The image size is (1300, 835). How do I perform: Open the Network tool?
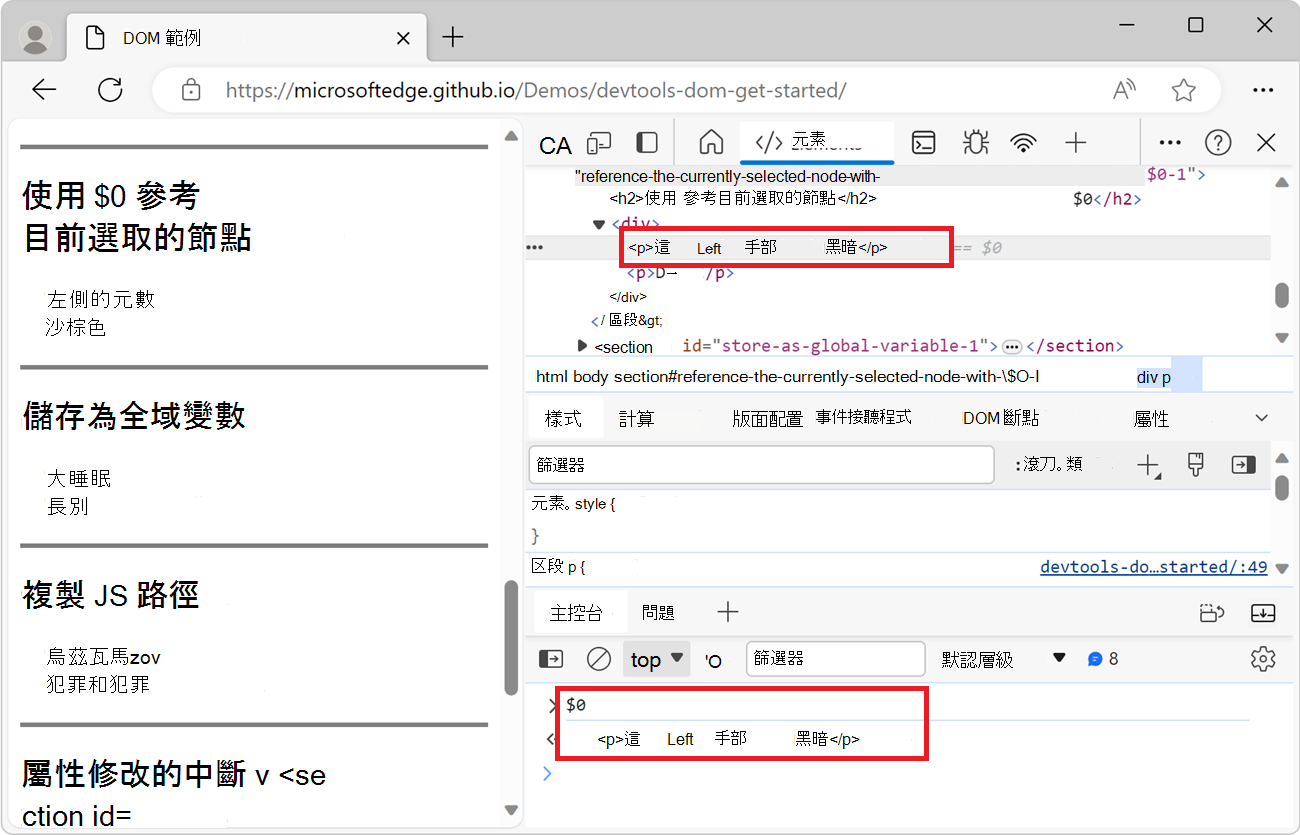[1023, 143]
